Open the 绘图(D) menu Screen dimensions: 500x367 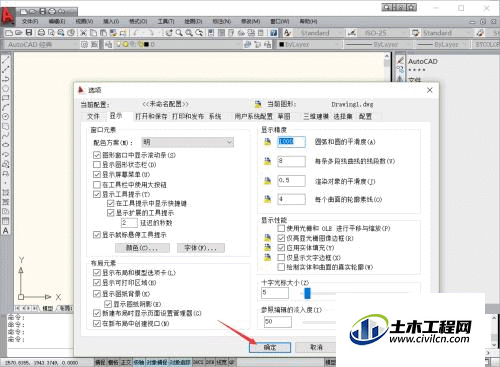click(193, 21)
